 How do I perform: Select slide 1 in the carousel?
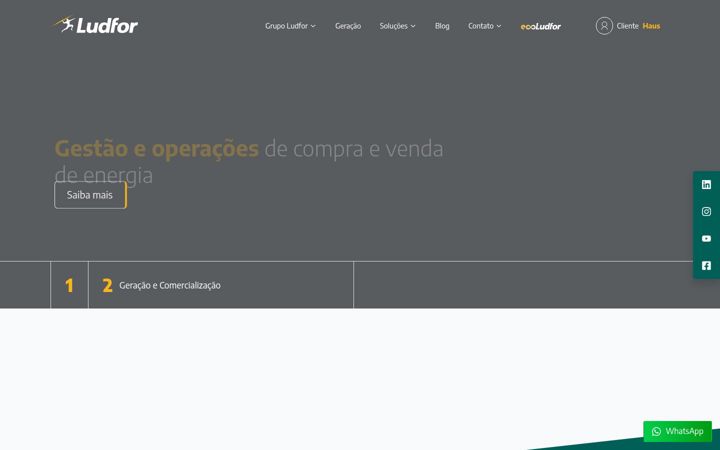coord(69,285)
